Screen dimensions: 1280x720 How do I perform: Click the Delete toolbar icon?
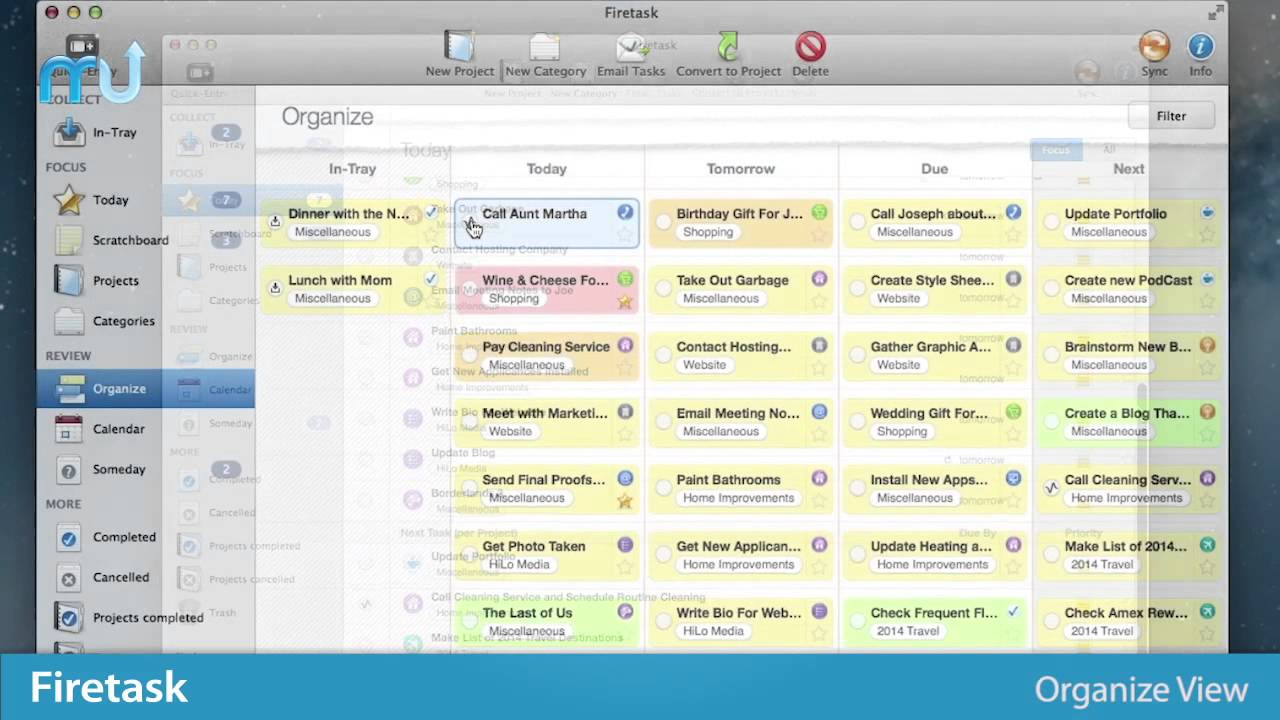click(x=810, y=47)
